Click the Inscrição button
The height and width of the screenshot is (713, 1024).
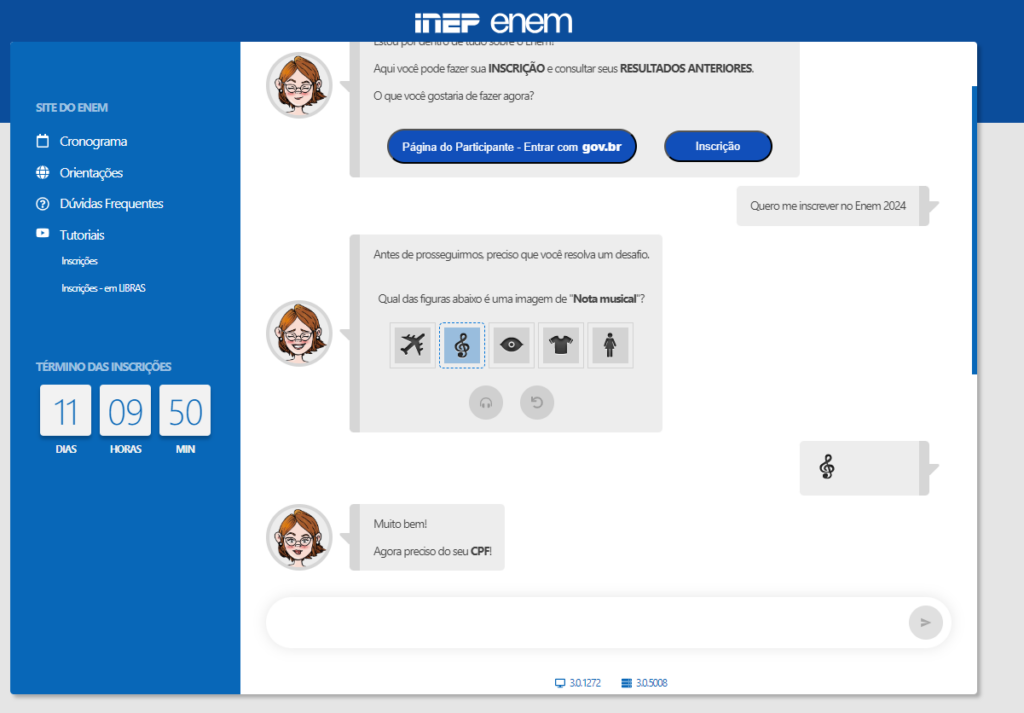pyautogui.click(x=718, y=146)
